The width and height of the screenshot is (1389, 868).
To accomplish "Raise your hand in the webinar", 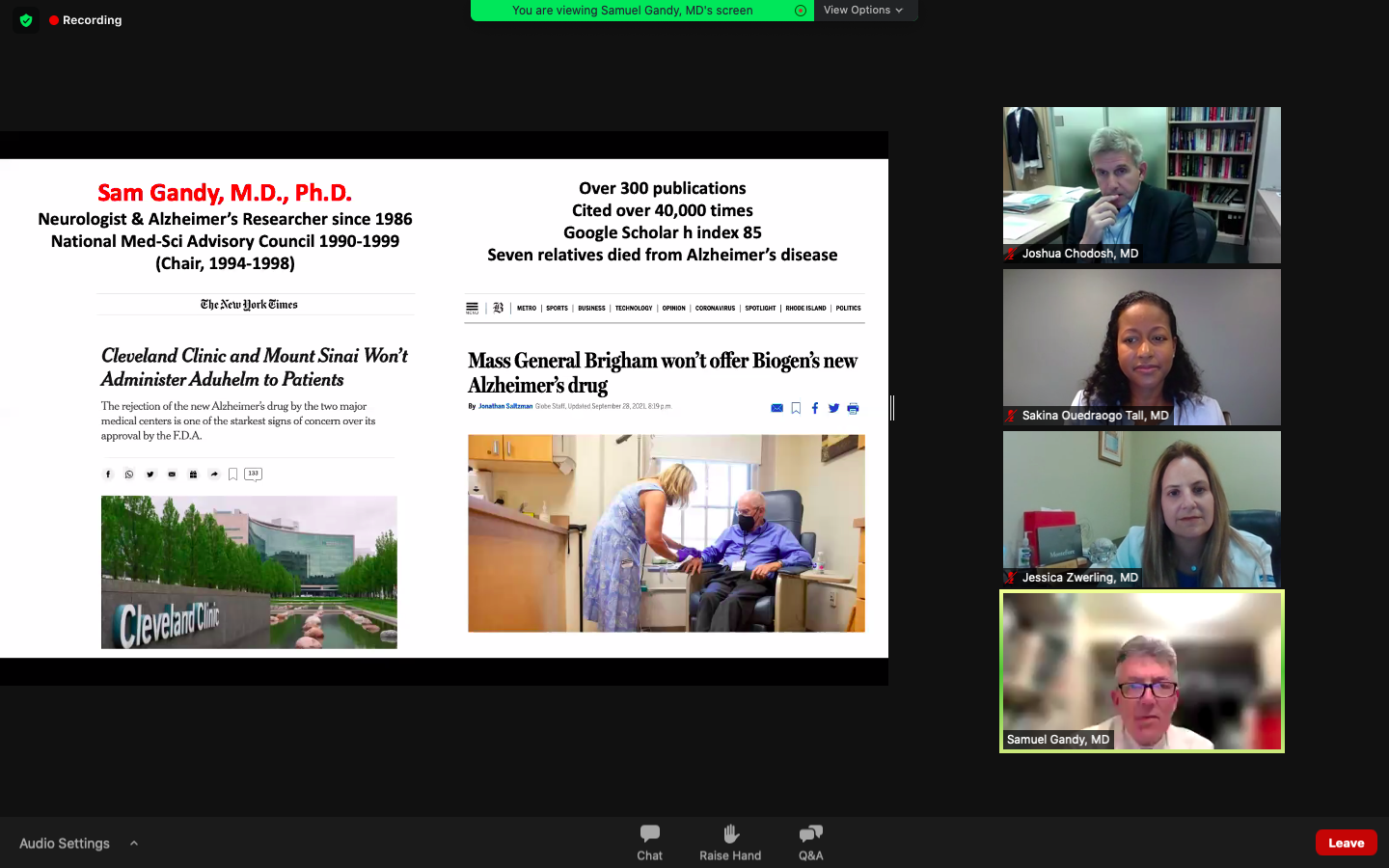I will (730, 841).
